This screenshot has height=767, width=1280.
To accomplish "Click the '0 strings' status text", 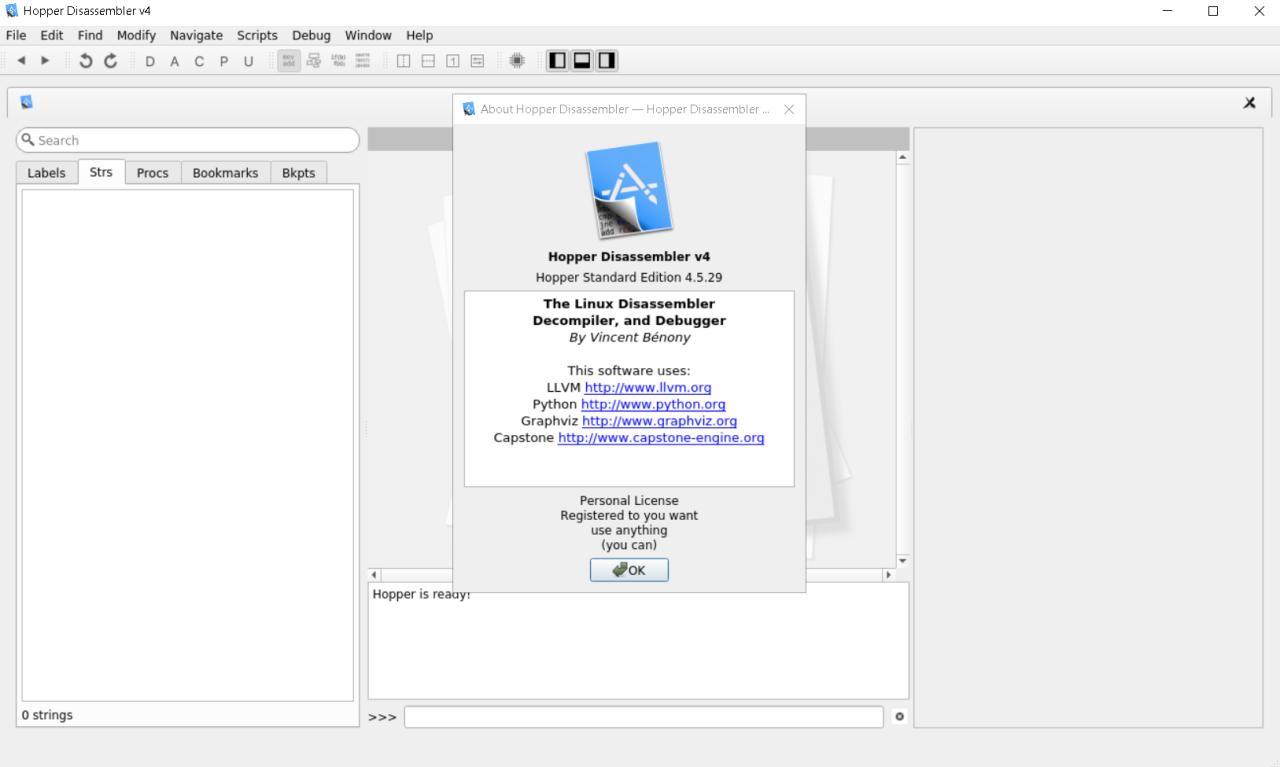I will click(x=48, y=715).
